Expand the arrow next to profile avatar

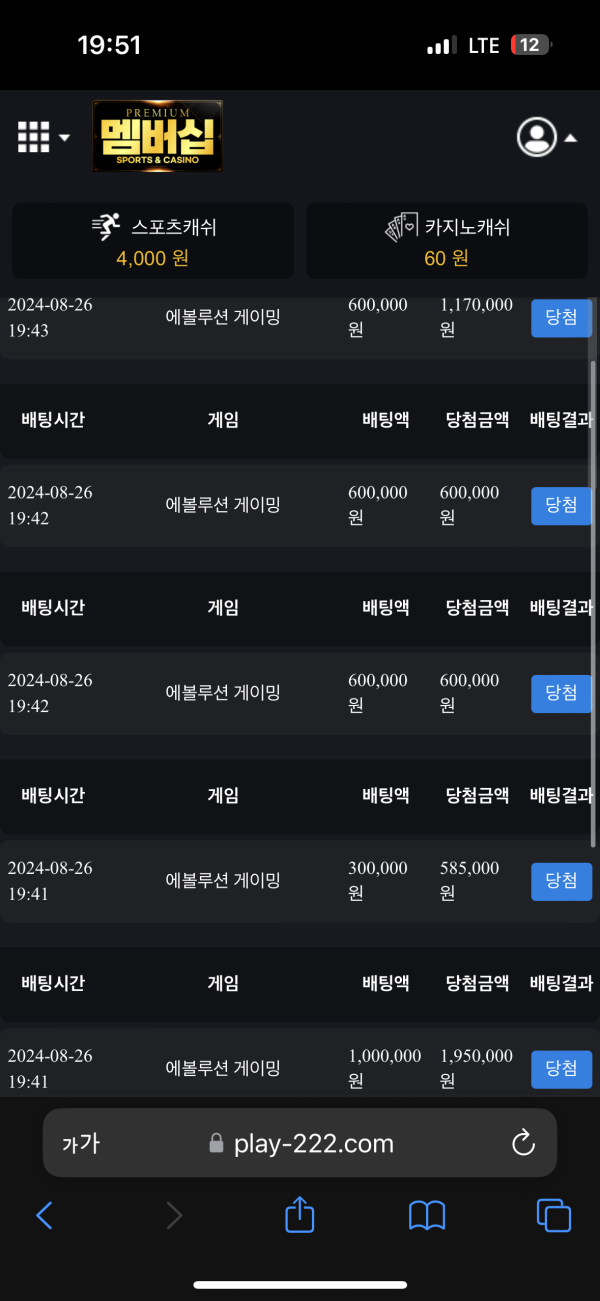coord(571,138)
